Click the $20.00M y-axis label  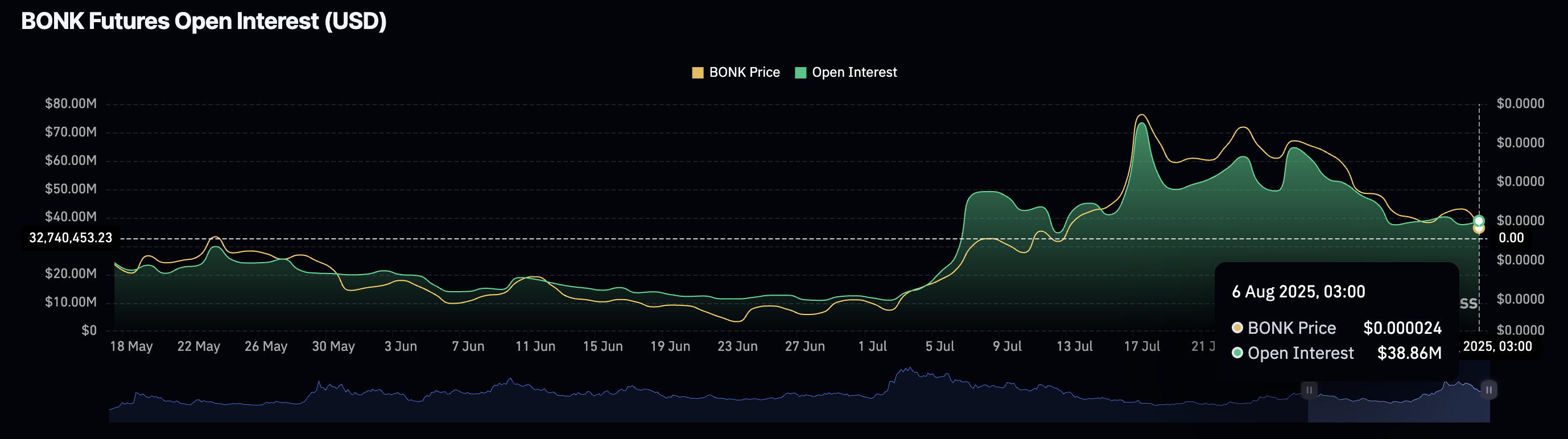click(71, 274)
